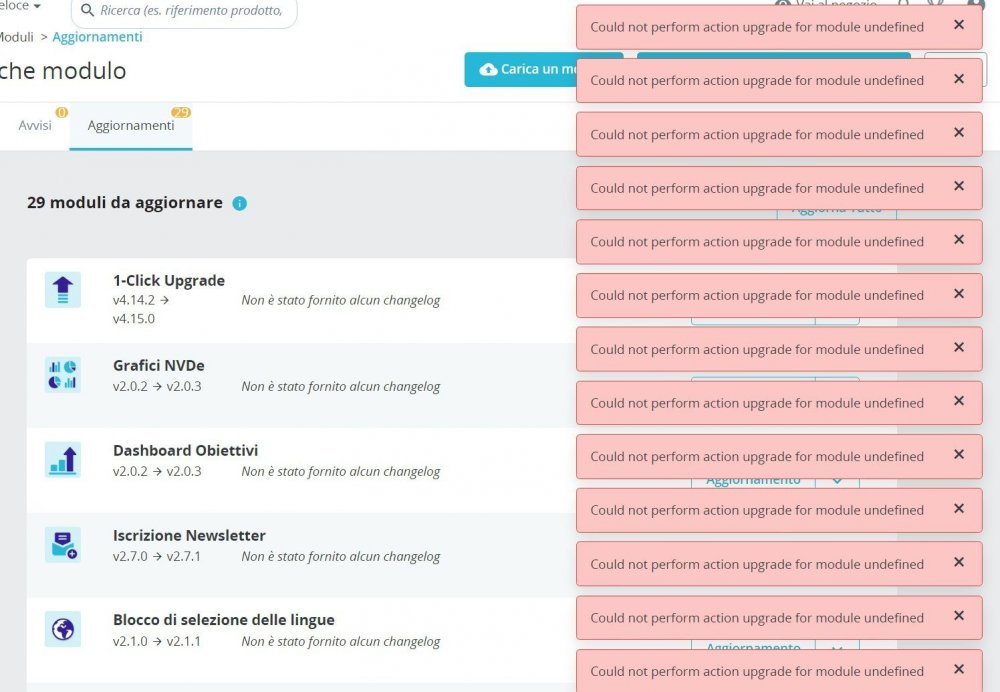Go to Moduli in the breadcrumb
The height and width of the screenshot is (692, 1000).
click(x=17, y=37)
